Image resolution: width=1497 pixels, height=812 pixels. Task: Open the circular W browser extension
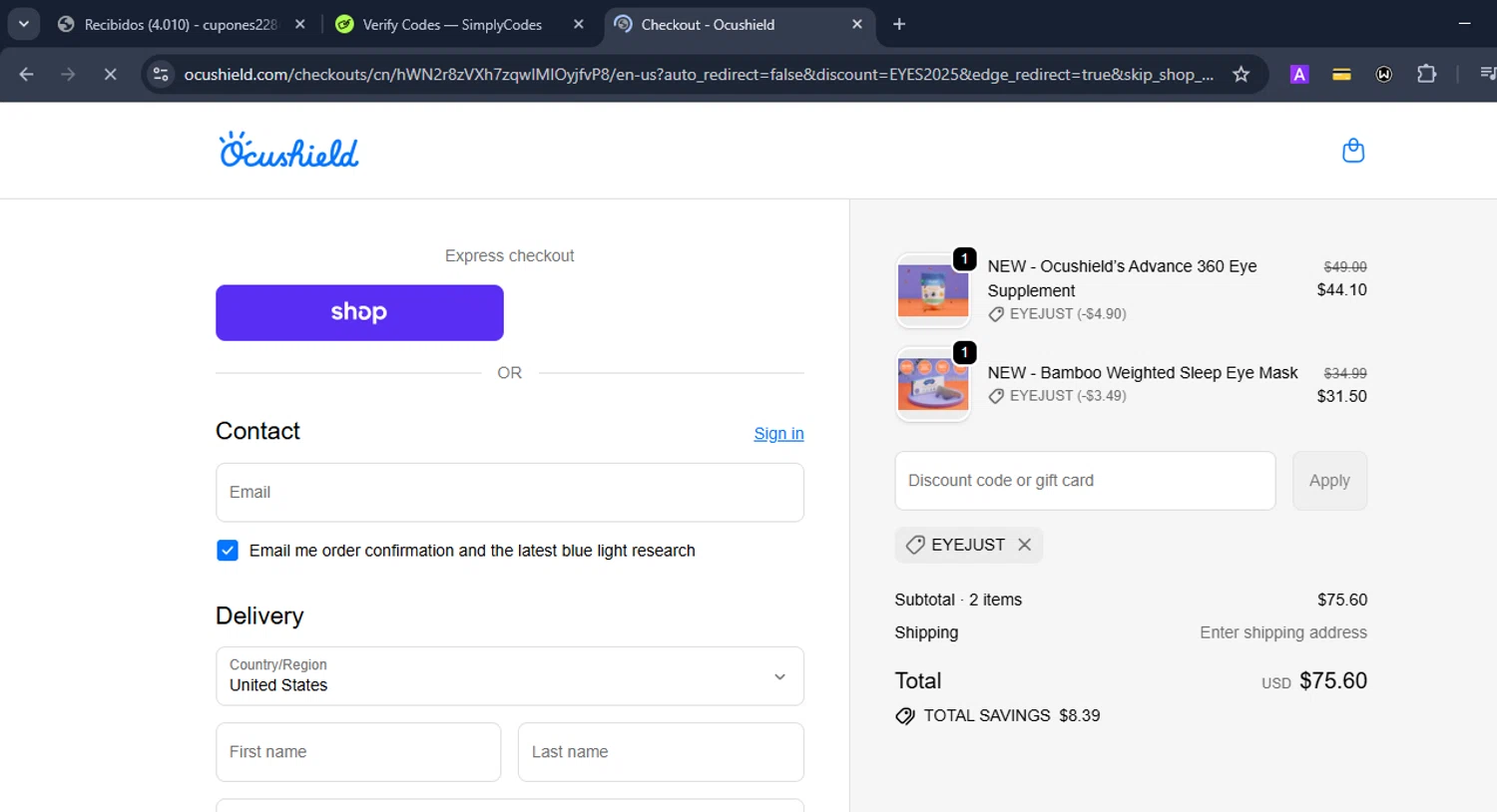1384,74
